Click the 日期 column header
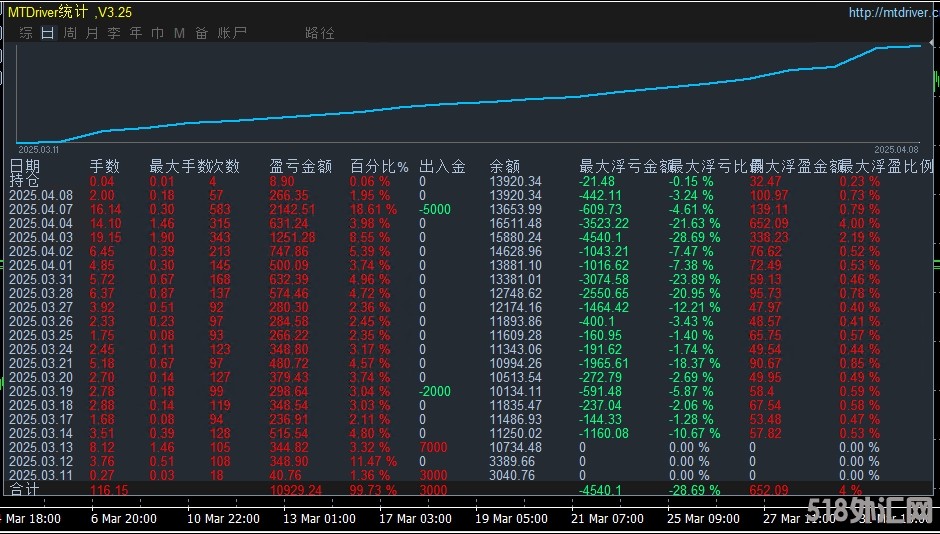940x534 pixels. [x=26, y=166]
